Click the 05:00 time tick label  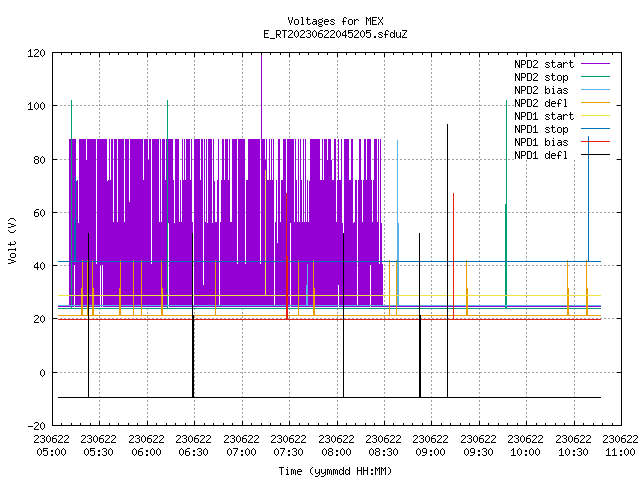(x=51, y=452)
